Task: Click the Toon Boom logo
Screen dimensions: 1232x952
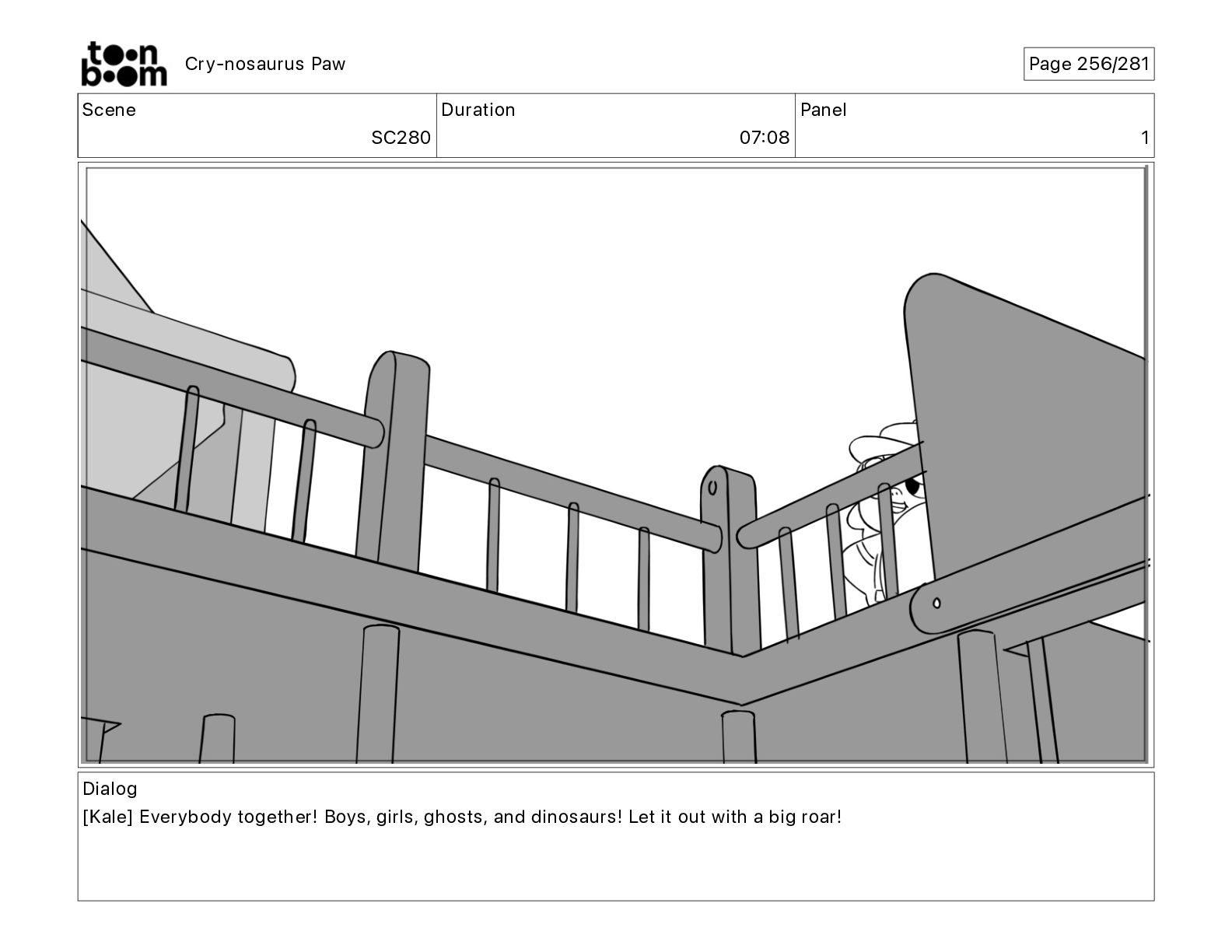Action: [124, 64]
